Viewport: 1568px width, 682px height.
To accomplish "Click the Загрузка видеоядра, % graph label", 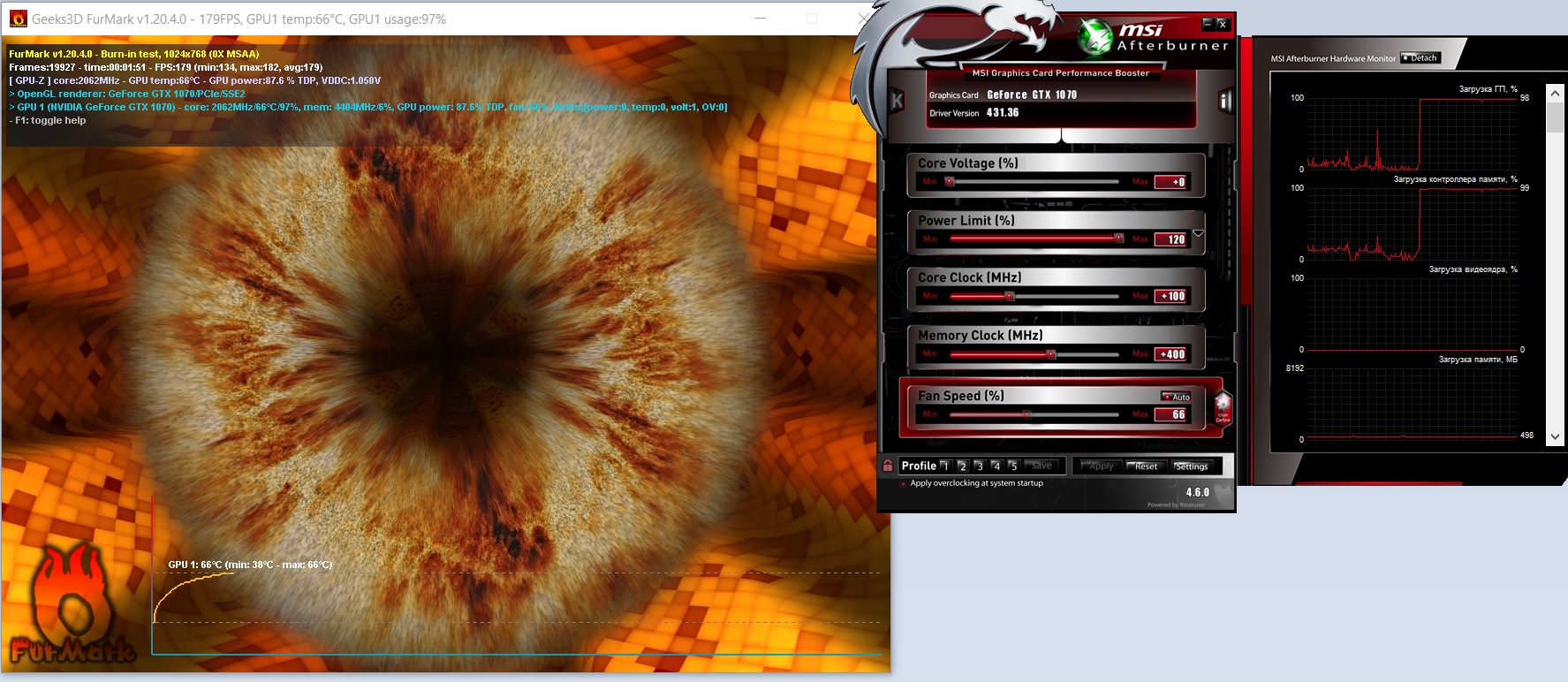I will (1473, 269).
